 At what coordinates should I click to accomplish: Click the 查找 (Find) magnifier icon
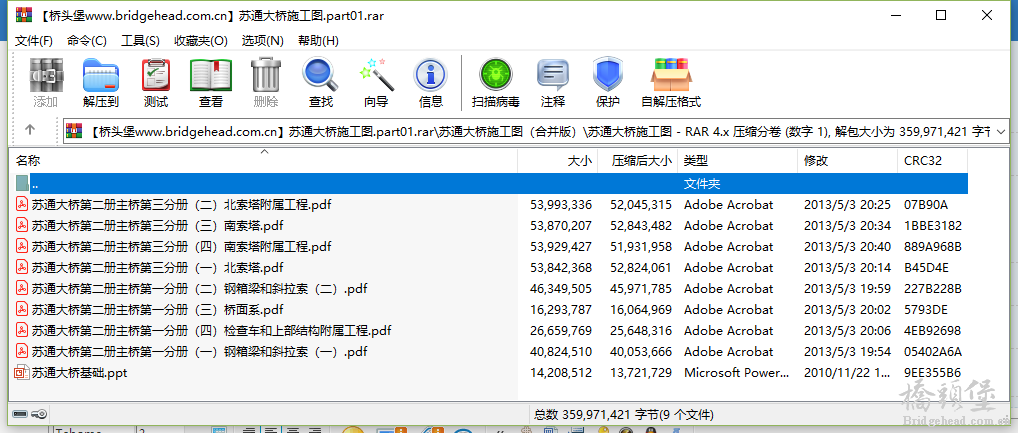[x=321, y=75]
